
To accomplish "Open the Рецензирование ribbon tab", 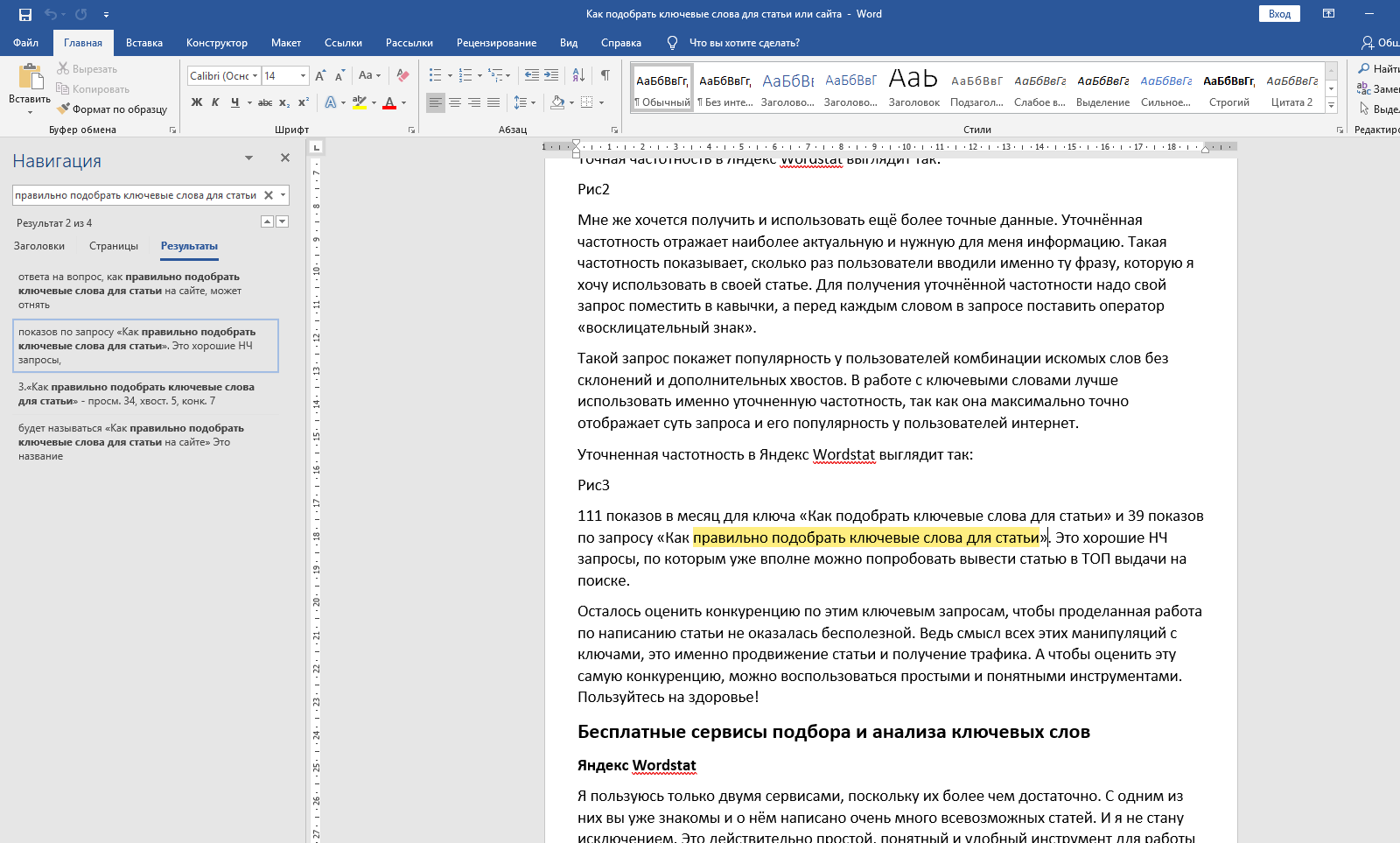I will click(x=497, y=43).
